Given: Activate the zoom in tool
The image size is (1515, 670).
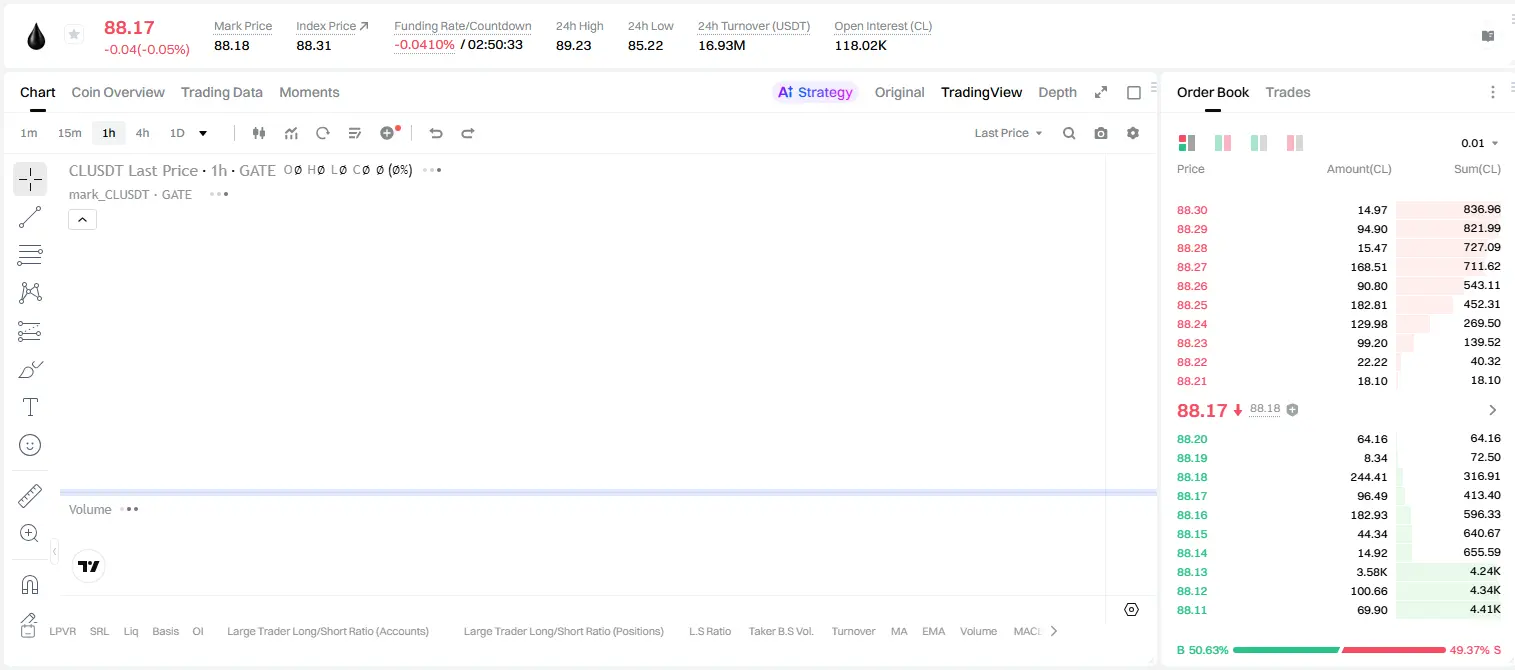Looking at the screenshot, I should 30,534.
